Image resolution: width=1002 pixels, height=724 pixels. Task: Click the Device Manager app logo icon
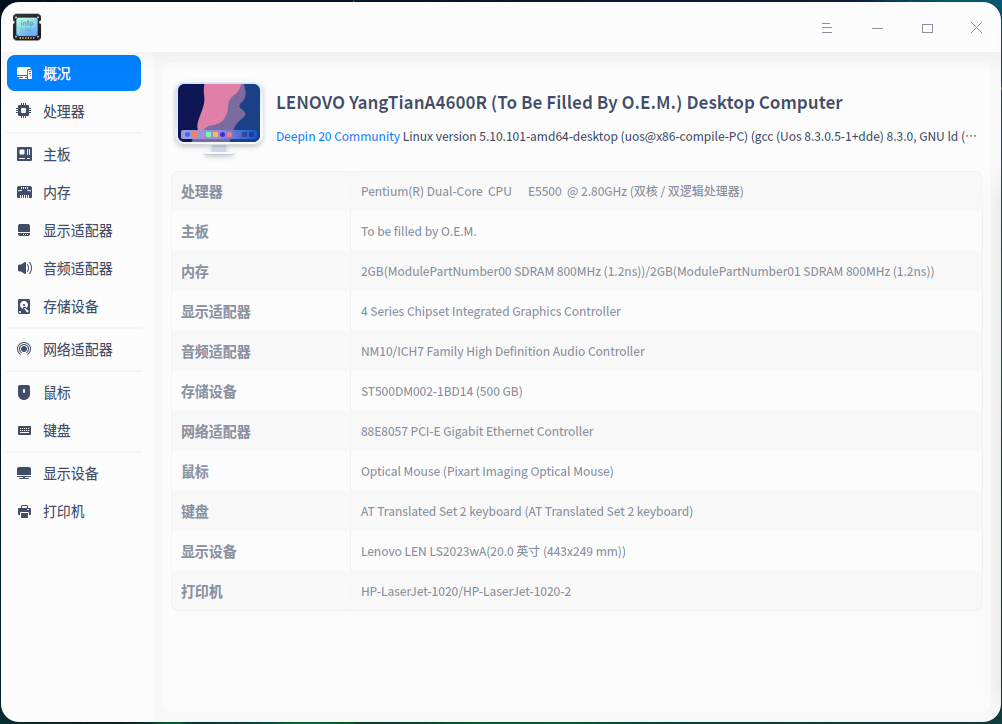[x=26, y=27]
